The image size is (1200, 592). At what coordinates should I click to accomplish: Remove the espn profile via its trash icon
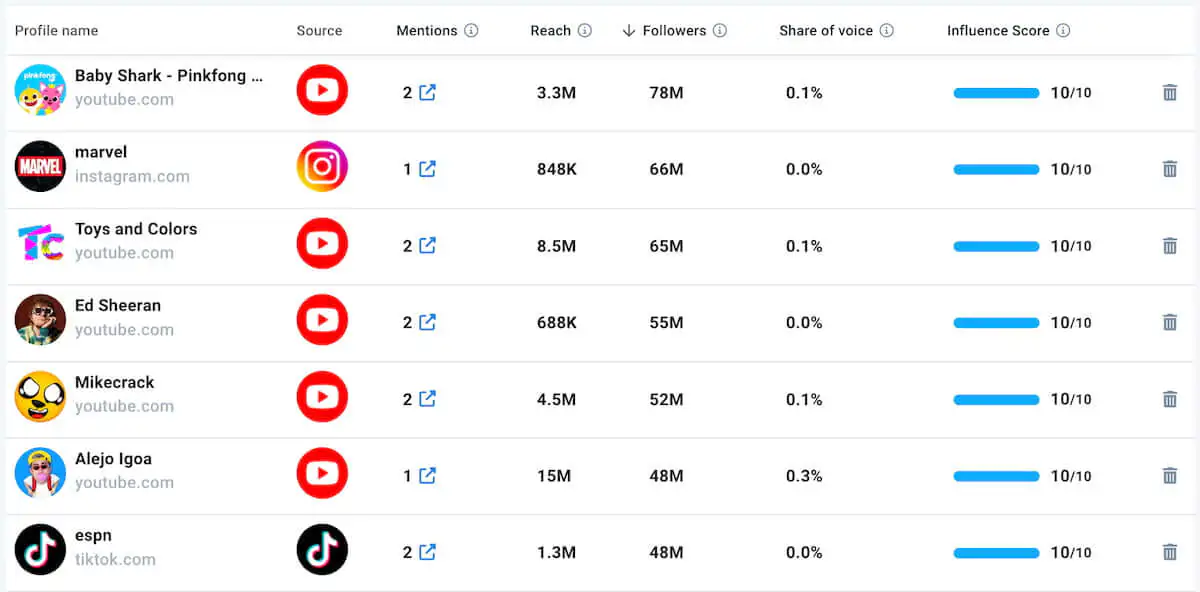[1170, 551]
